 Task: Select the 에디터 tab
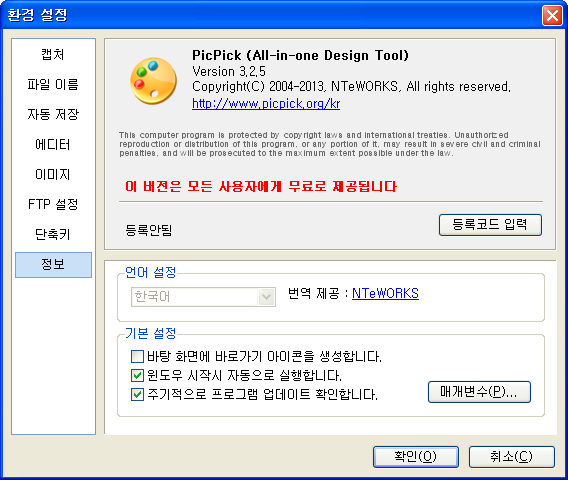[x=53, y=145]
